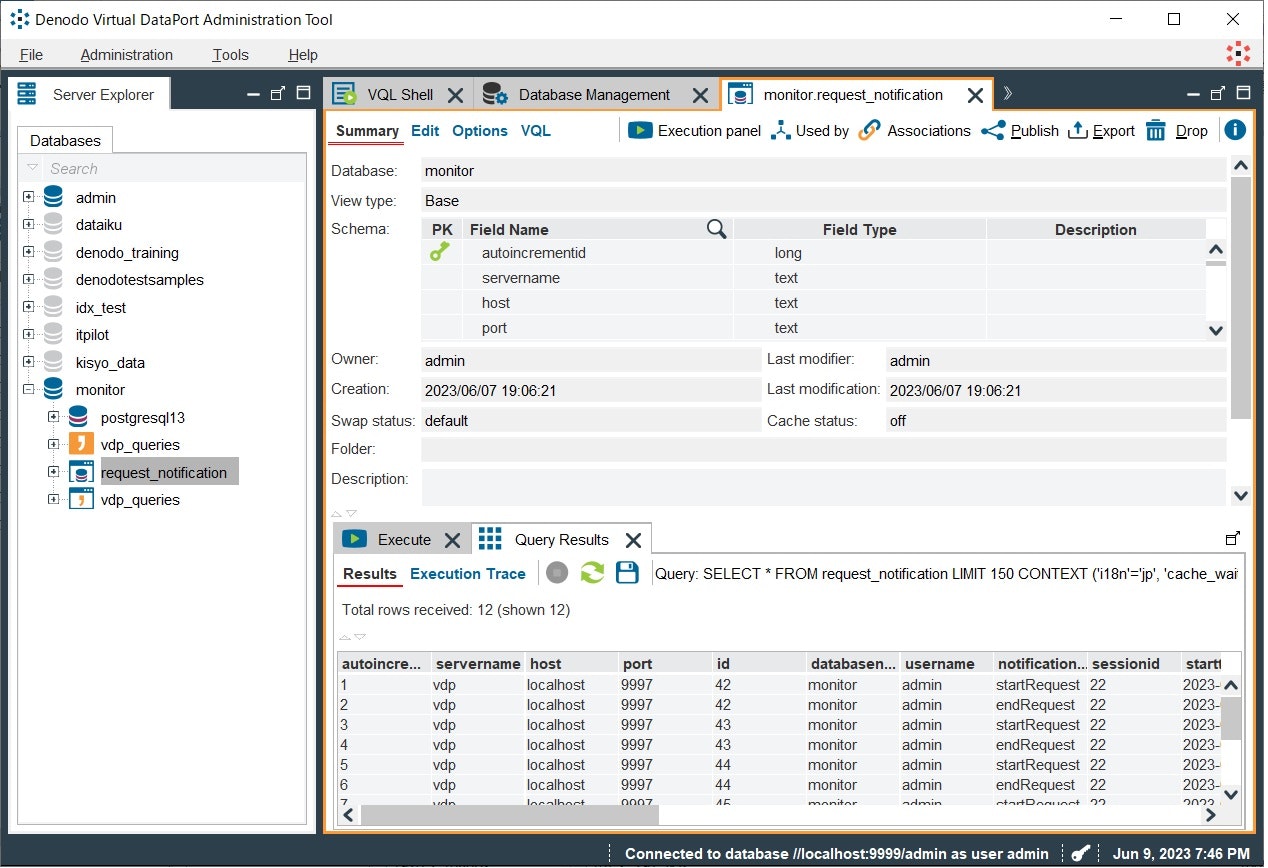The height and width of the screenshot is (868, 1268).
Task: Open the Edit view link
Action: point(425,131)
